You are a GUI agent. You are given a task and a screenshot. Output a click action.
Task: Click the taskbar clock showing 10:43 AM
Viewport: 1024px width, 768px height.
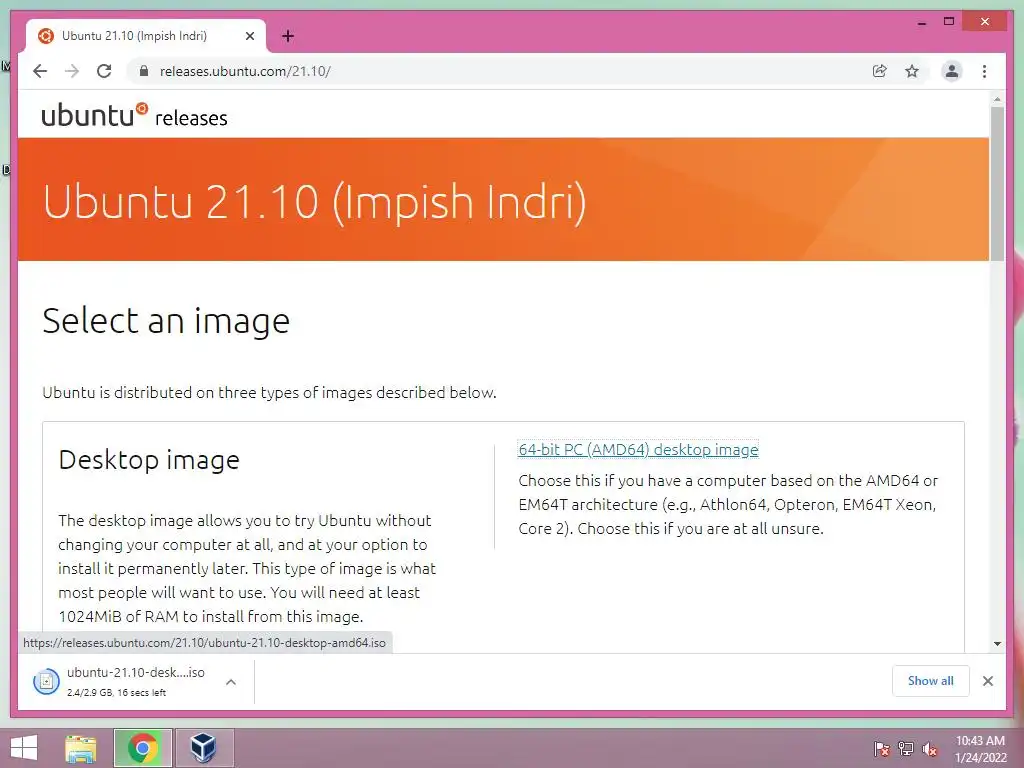(980, 749)
